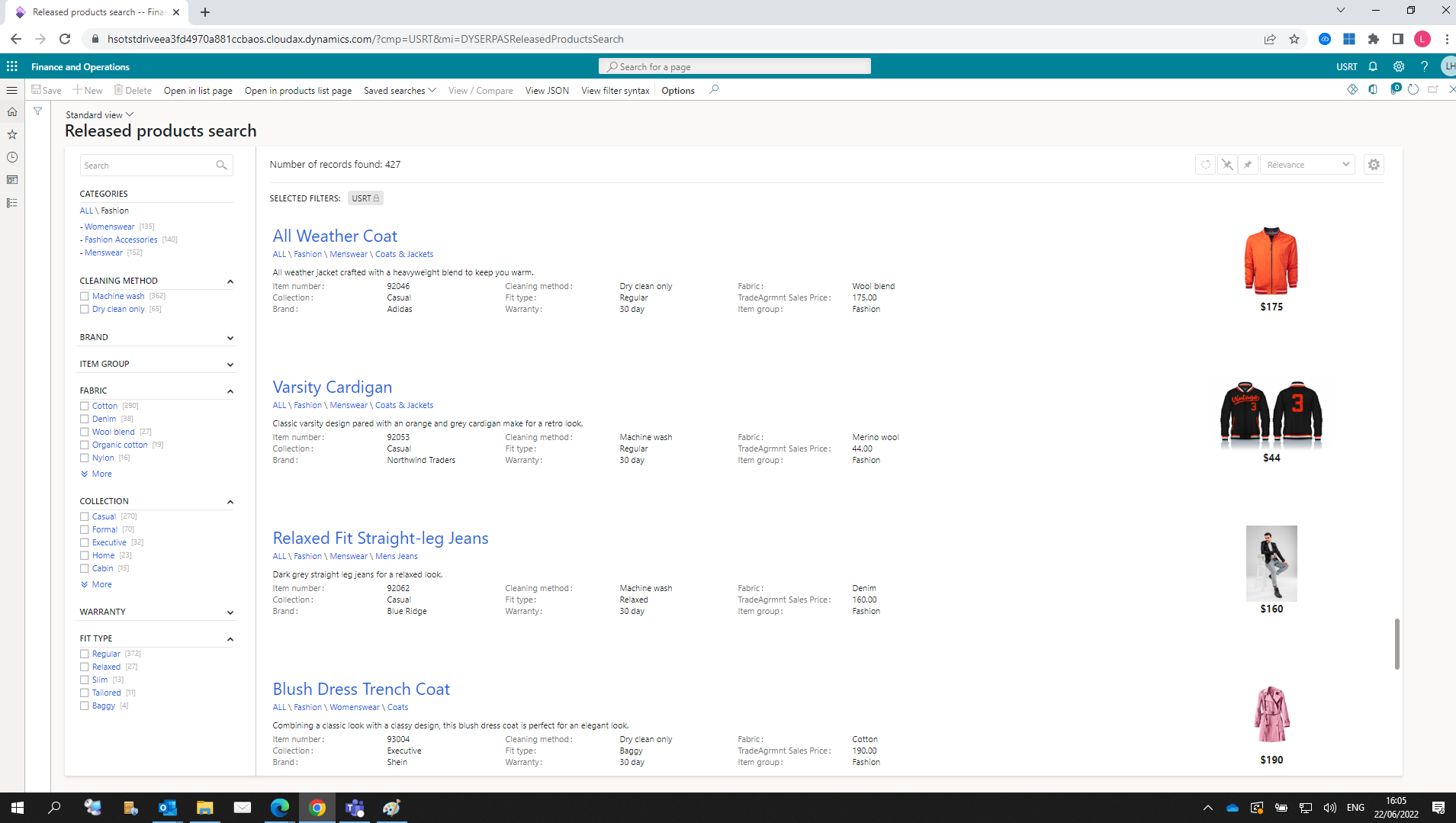1456x823 pixels.
Task: Click the filter pane funnel icon
Action: [37, 111]
